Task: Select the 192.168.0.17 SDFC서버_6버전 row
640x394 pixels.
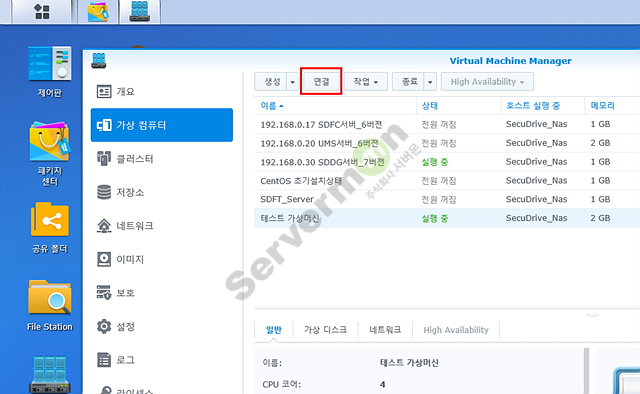Action: coord(447,124)
